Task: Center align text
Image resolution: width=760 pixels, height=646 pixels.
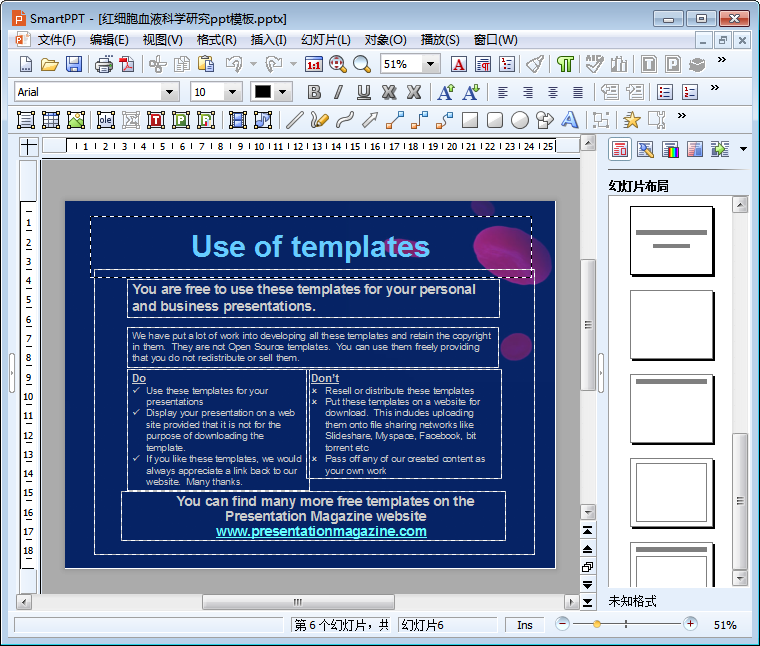Action: pyautogui.click(x=553, y=92)
